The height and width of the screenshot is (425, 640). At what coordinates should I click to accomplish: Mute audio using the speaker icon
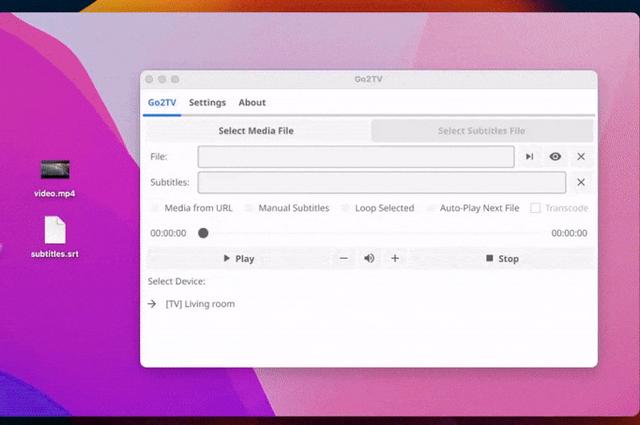369,258
